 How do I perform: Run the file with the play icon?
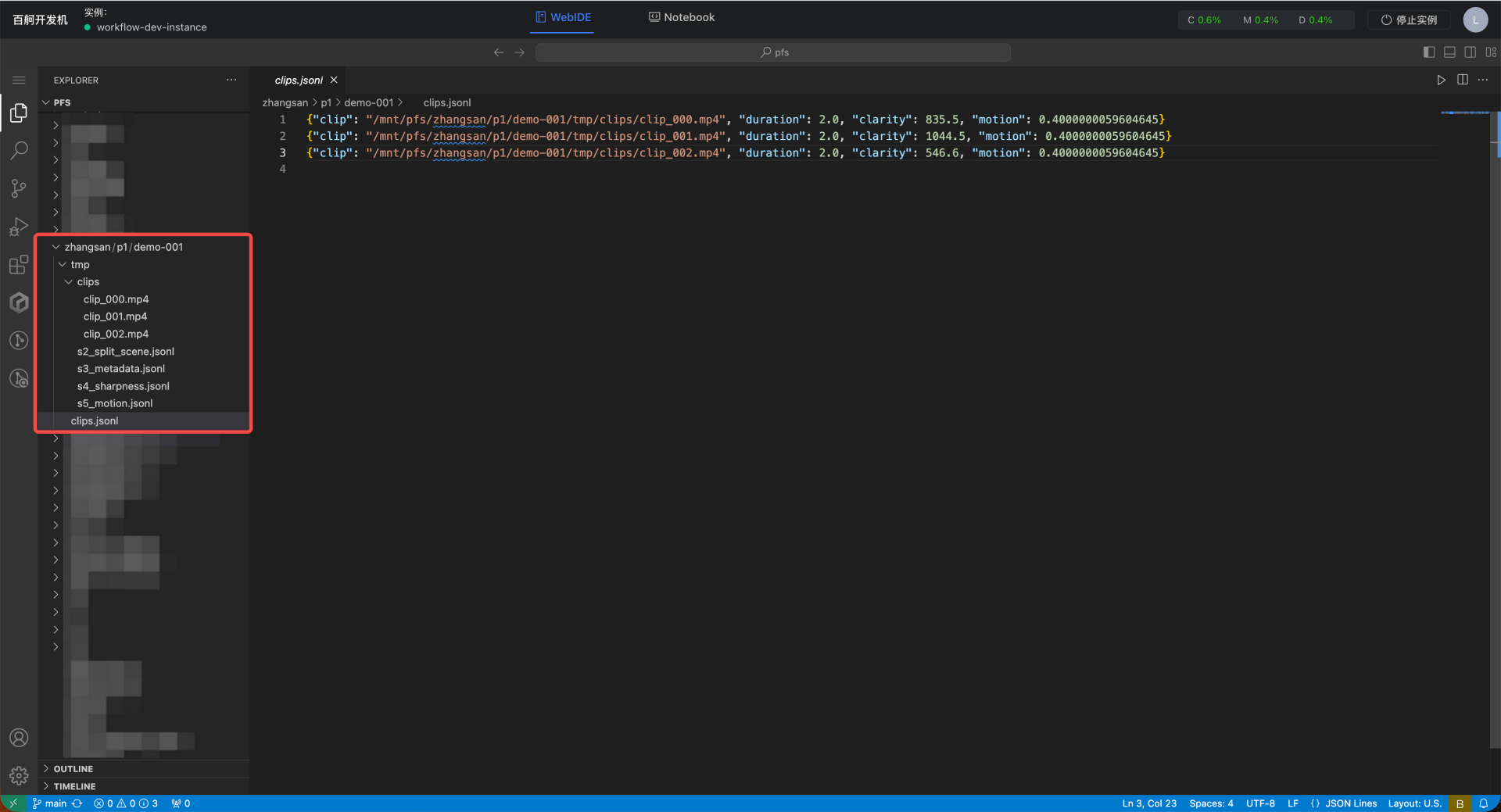coord(1441,80)
